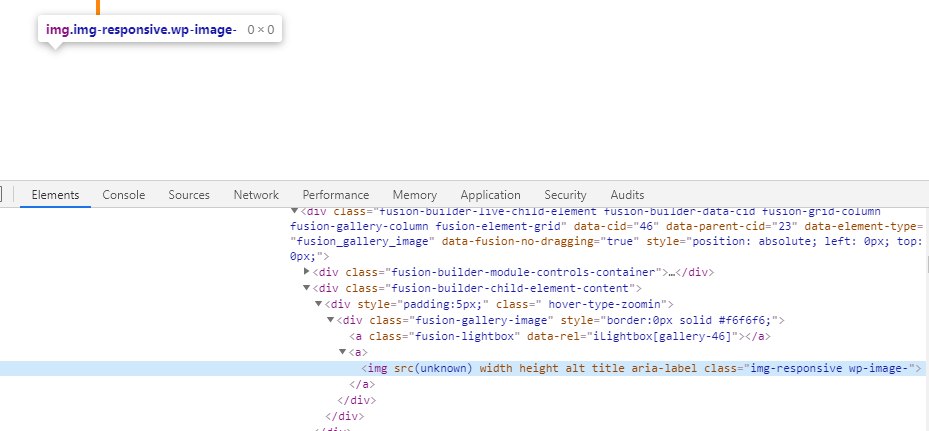Collapse the hover-type-zoomin div

[x=319, y=304]
